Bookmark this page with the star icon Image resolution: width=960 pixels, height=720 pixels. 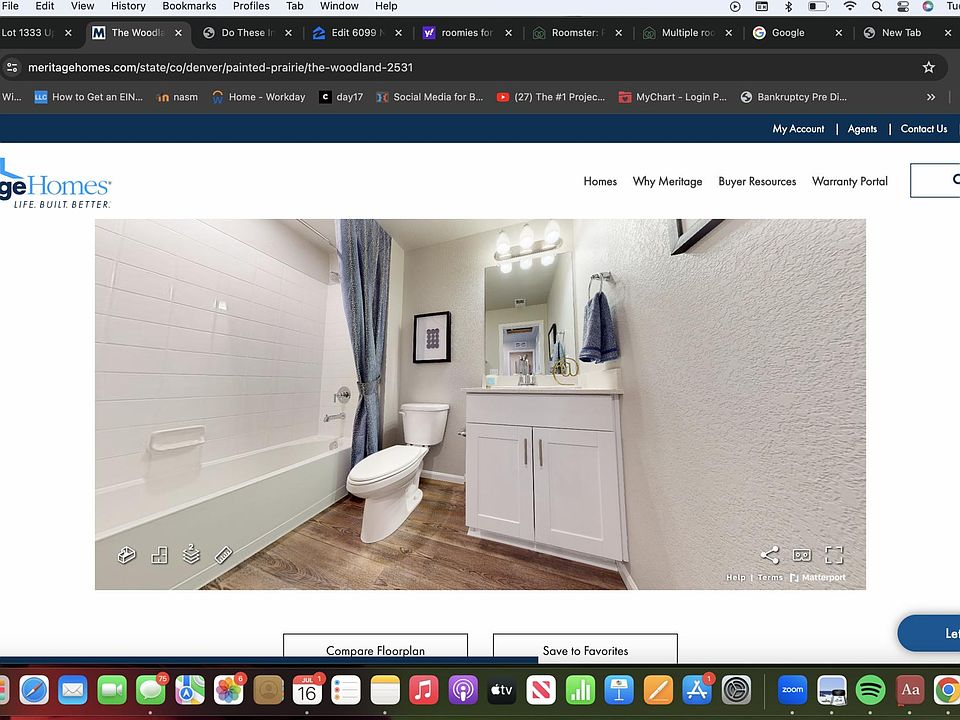coord(928,67)
